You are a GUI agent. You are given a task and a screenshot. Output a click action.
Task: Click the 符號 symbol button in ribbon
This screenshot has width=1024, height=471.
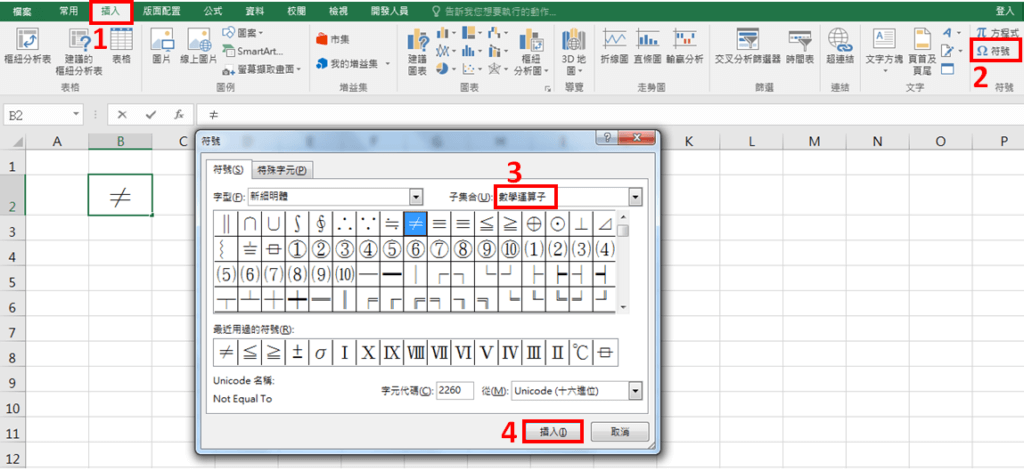pos(995,49)
